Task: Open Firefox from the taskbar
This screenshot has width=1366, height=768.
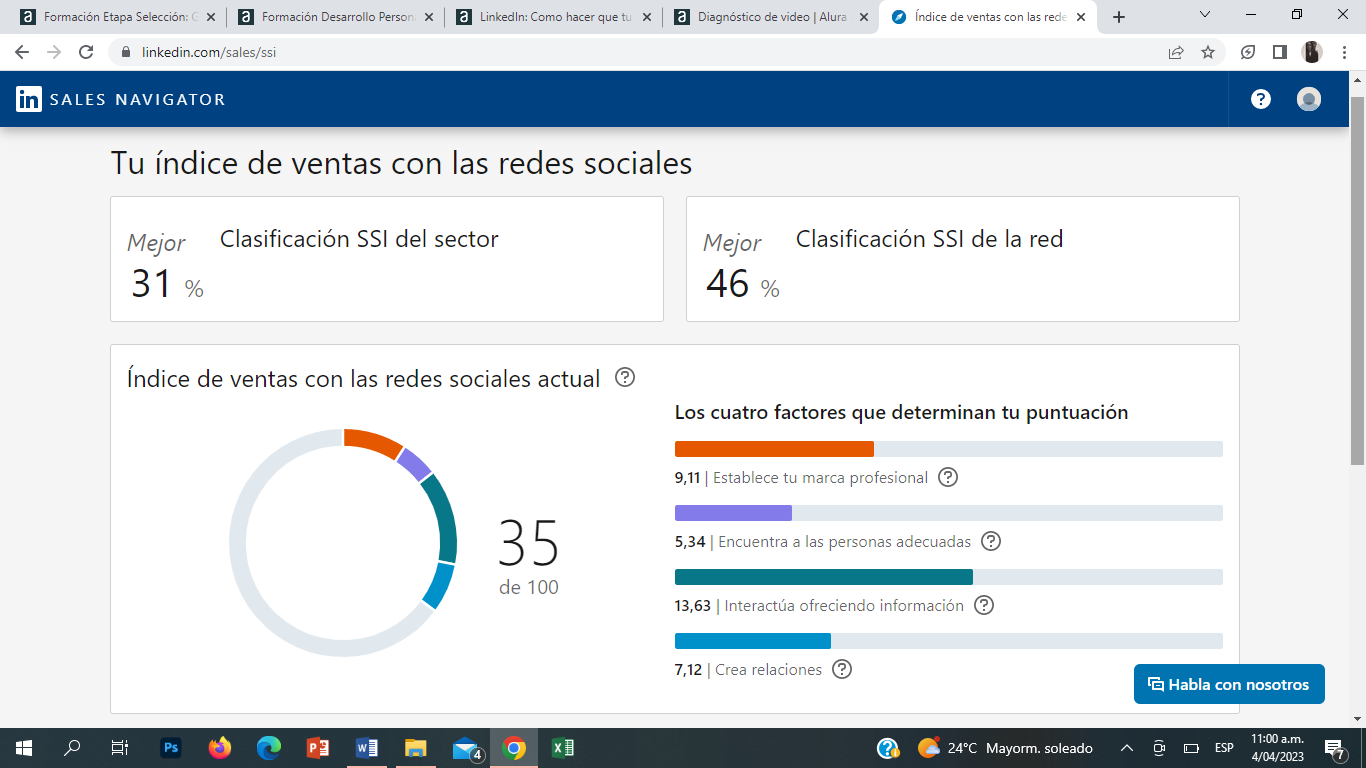Action: pos(220,748)
